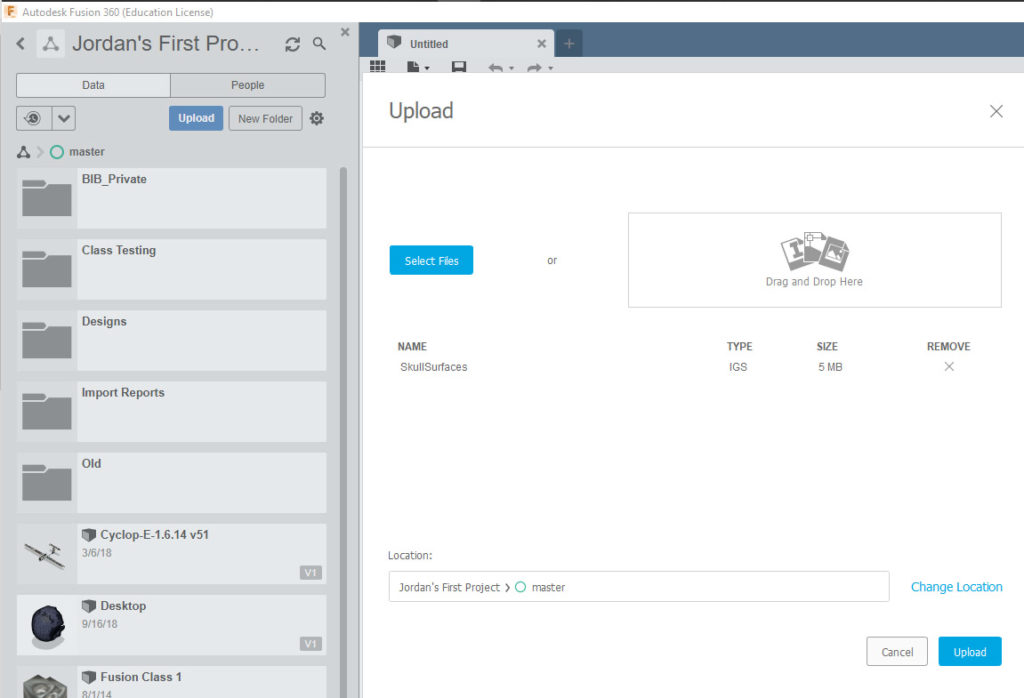The image size is (1024, 698).
Task: Click the Change Location link
Action: pyautogui.click(x=956, y=587)
